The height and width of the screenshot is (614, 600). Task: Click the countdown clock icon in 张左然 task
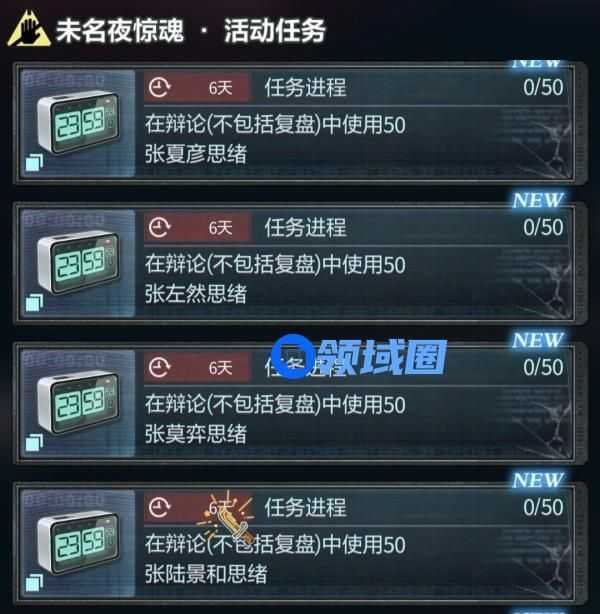click(x=159, y=228)
